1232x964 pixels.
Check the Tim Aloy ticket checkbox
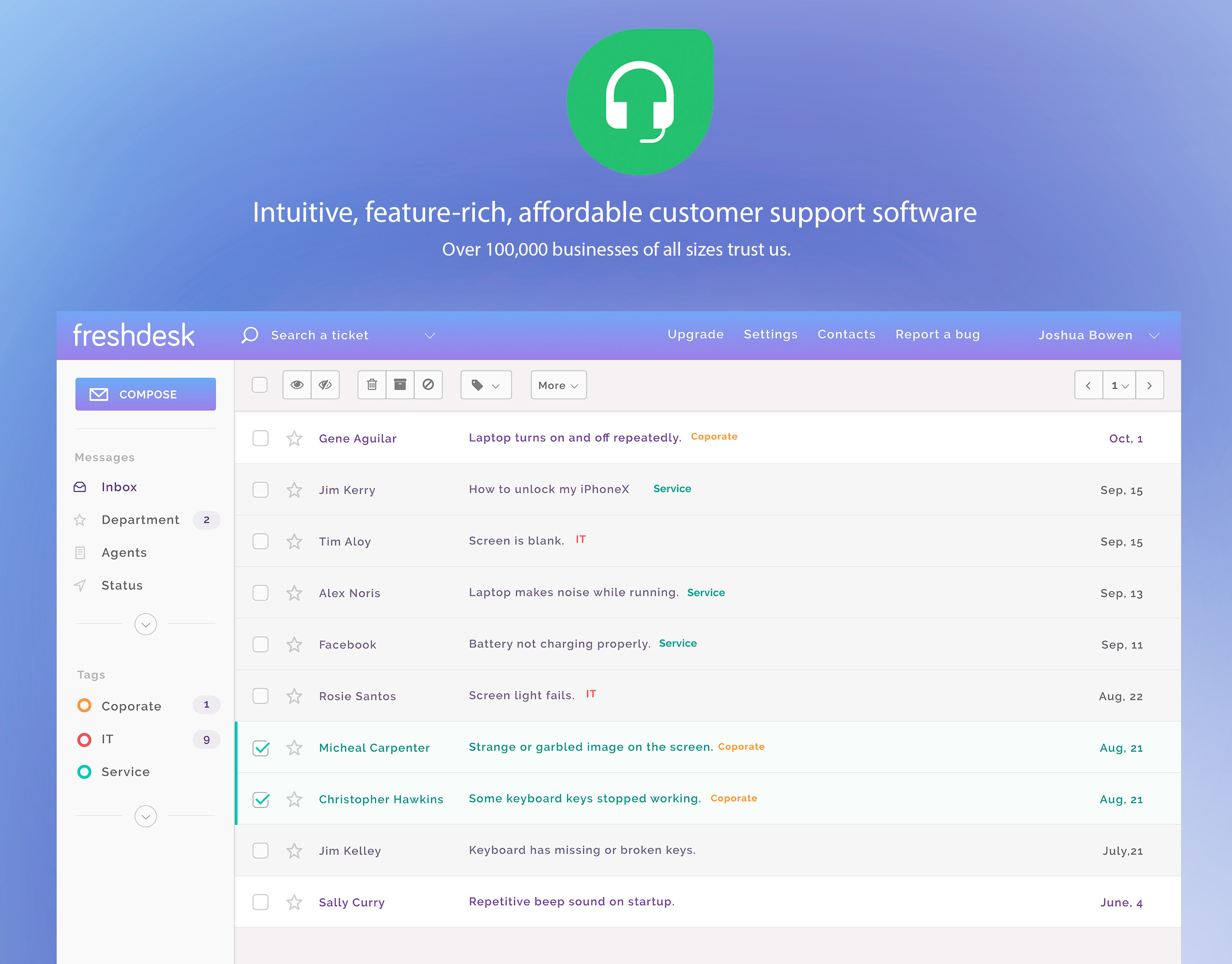(x=260, y=541)
